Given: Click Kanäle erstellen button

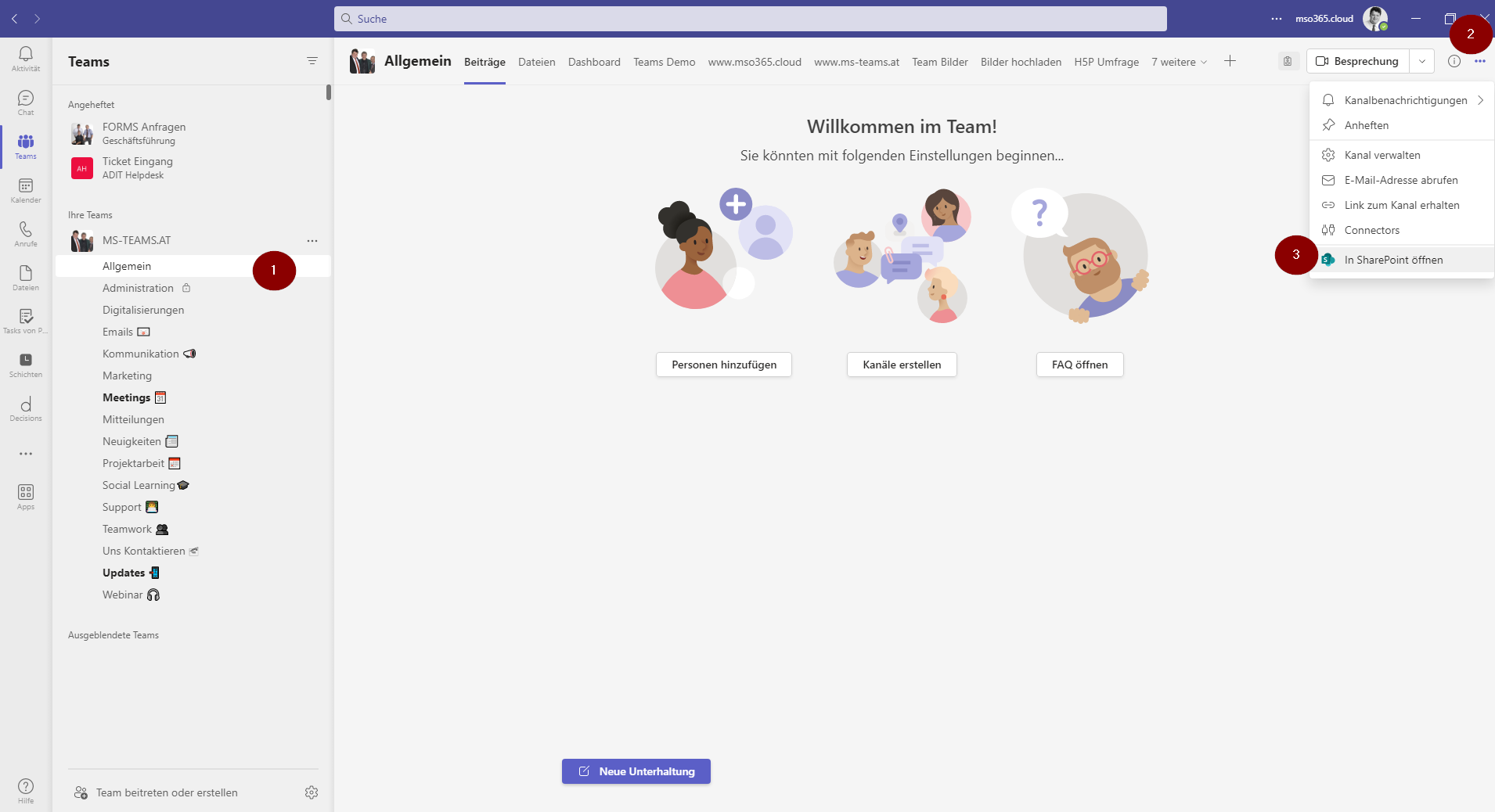Looking at the screenshot, I should tap(902, 365).
